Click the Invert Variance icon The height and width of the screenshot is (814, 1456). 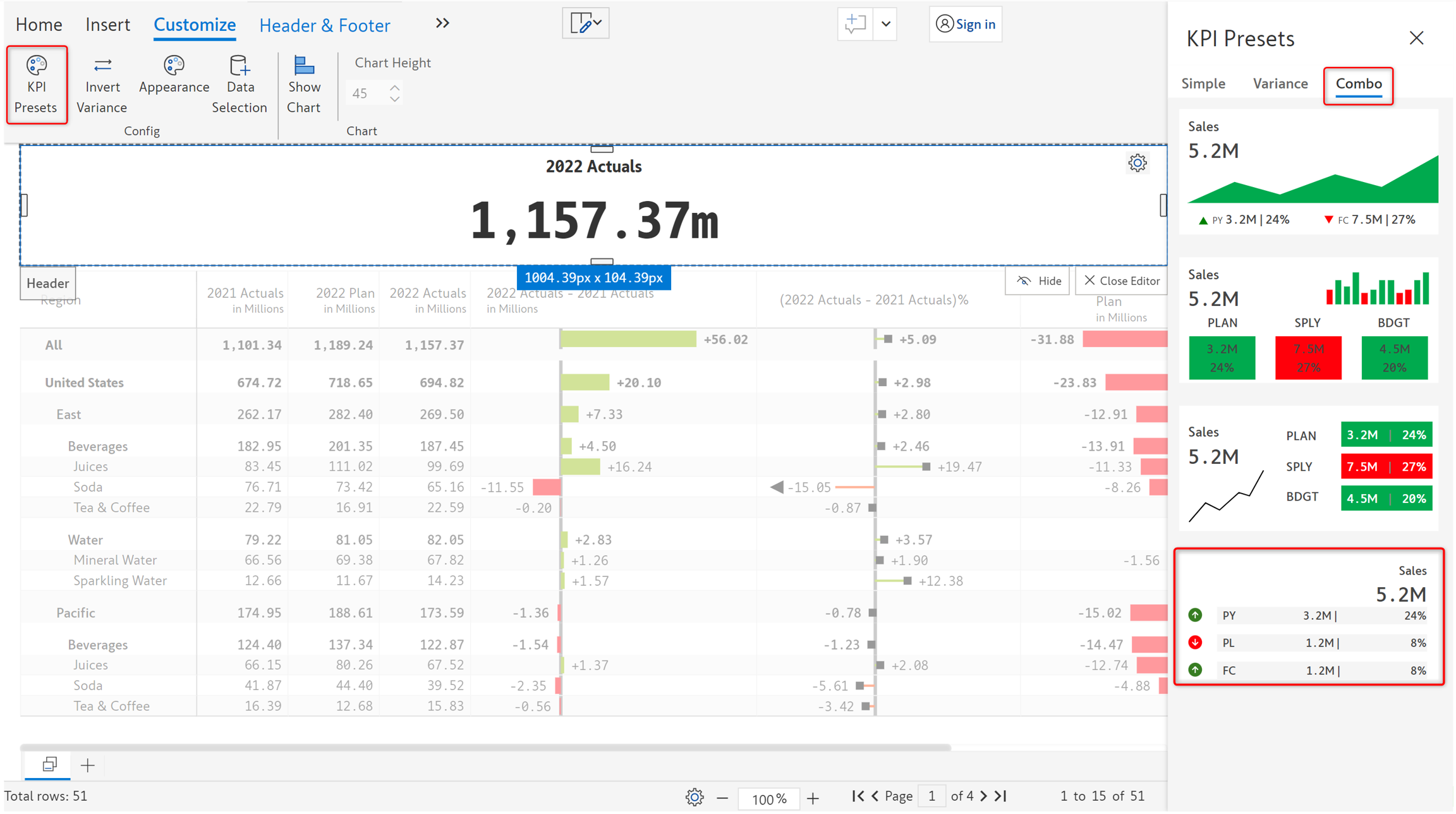(x=102, y=65)
